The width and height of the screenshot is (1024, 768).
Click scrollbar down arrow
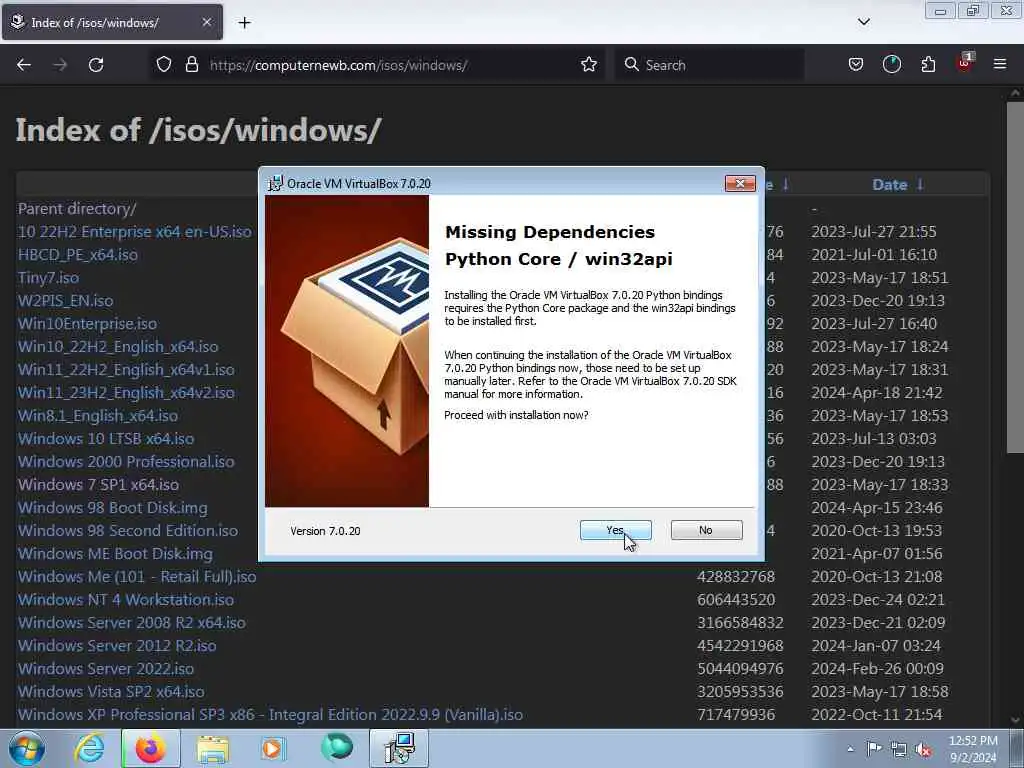[x=1015, y=720]
